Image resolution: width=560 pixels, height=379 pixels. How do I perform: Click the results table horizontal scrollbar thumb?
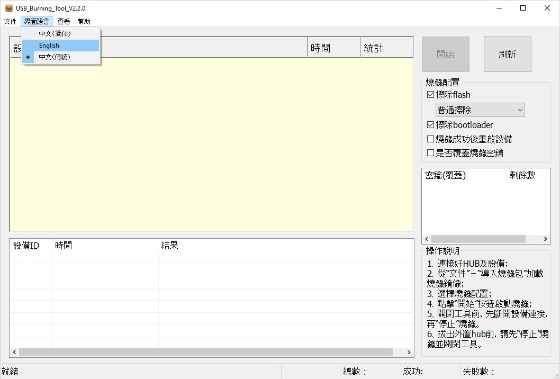[206, 352]
